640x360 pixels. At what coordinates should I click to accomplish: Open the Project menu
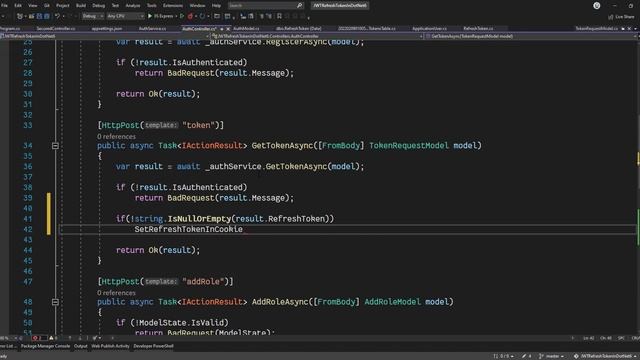tap(62, 6)
